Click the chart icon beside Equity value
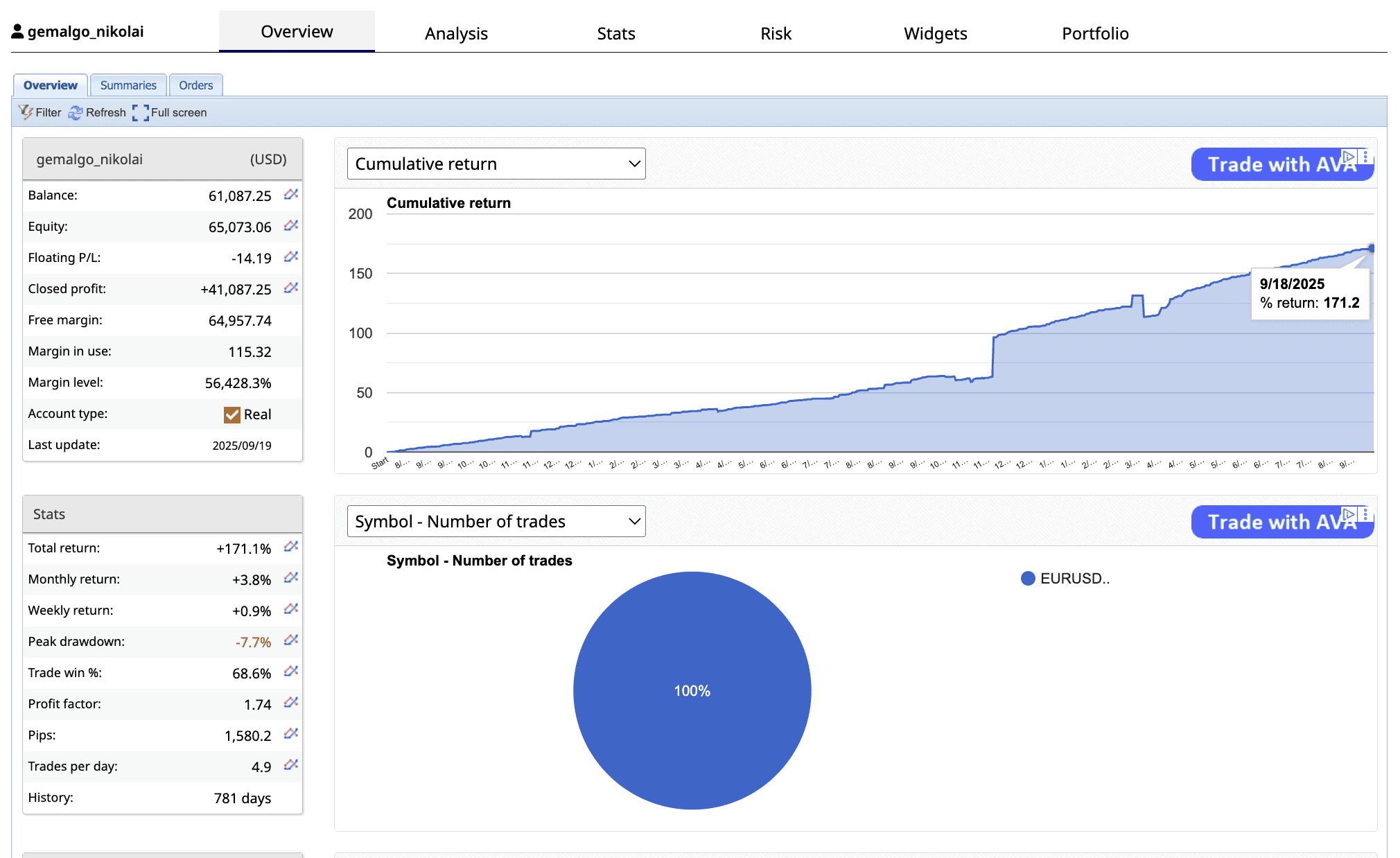 pos(291,226)
